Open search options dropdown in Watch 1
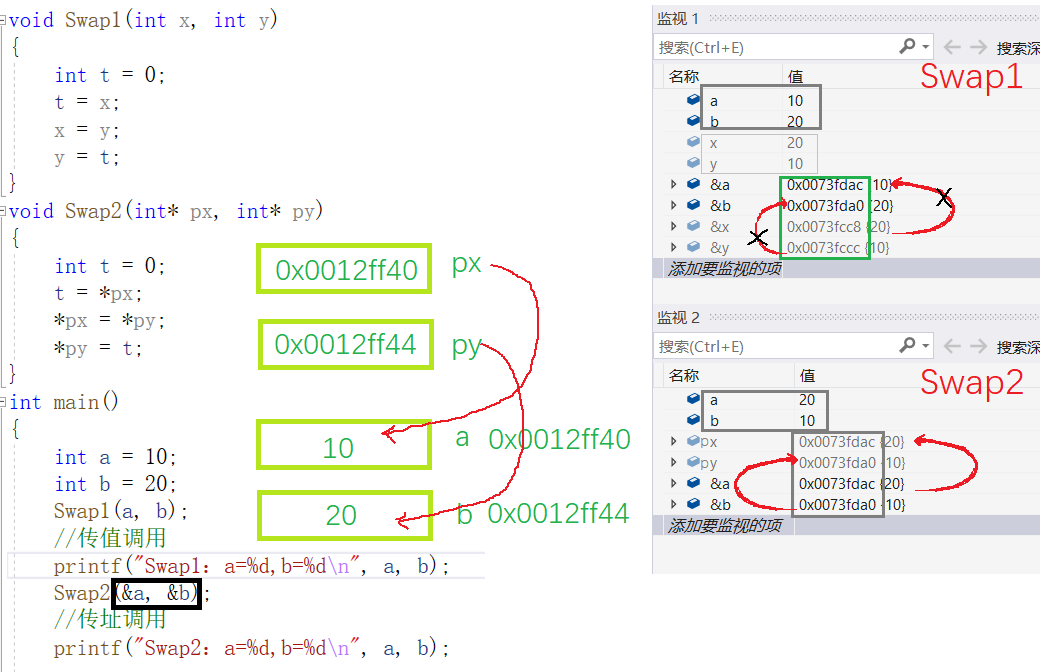 tap(926, 47)
